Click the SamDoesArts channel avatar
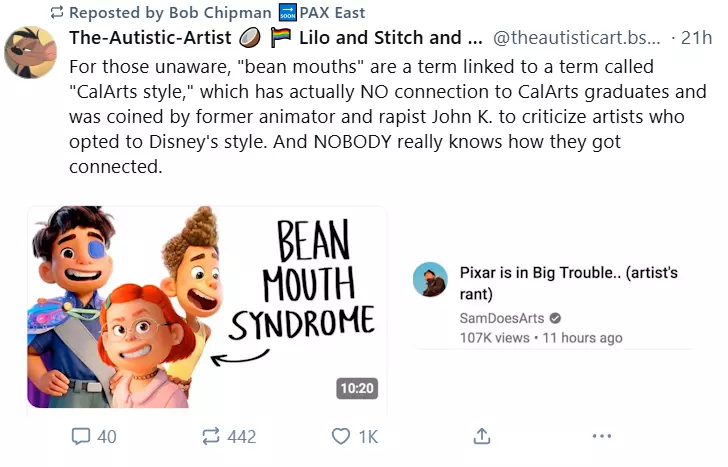The image size is (728, 467). [x=430, y=279]
